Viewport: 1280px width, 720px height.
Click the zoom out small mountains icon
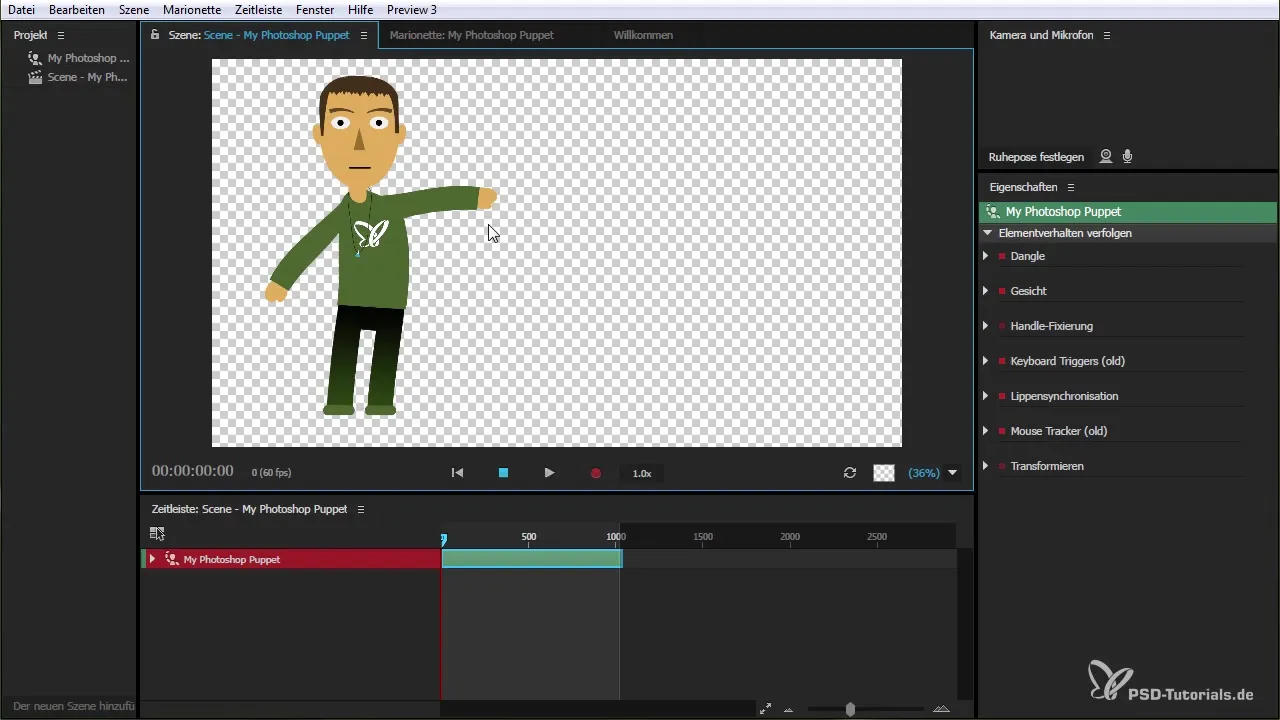click(x=789, y=710)
